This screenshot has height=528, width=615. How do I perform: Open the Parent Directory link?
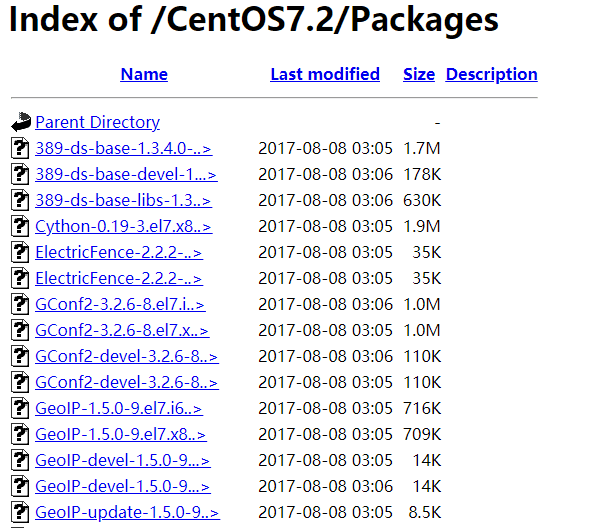click(x=97, y=123)
